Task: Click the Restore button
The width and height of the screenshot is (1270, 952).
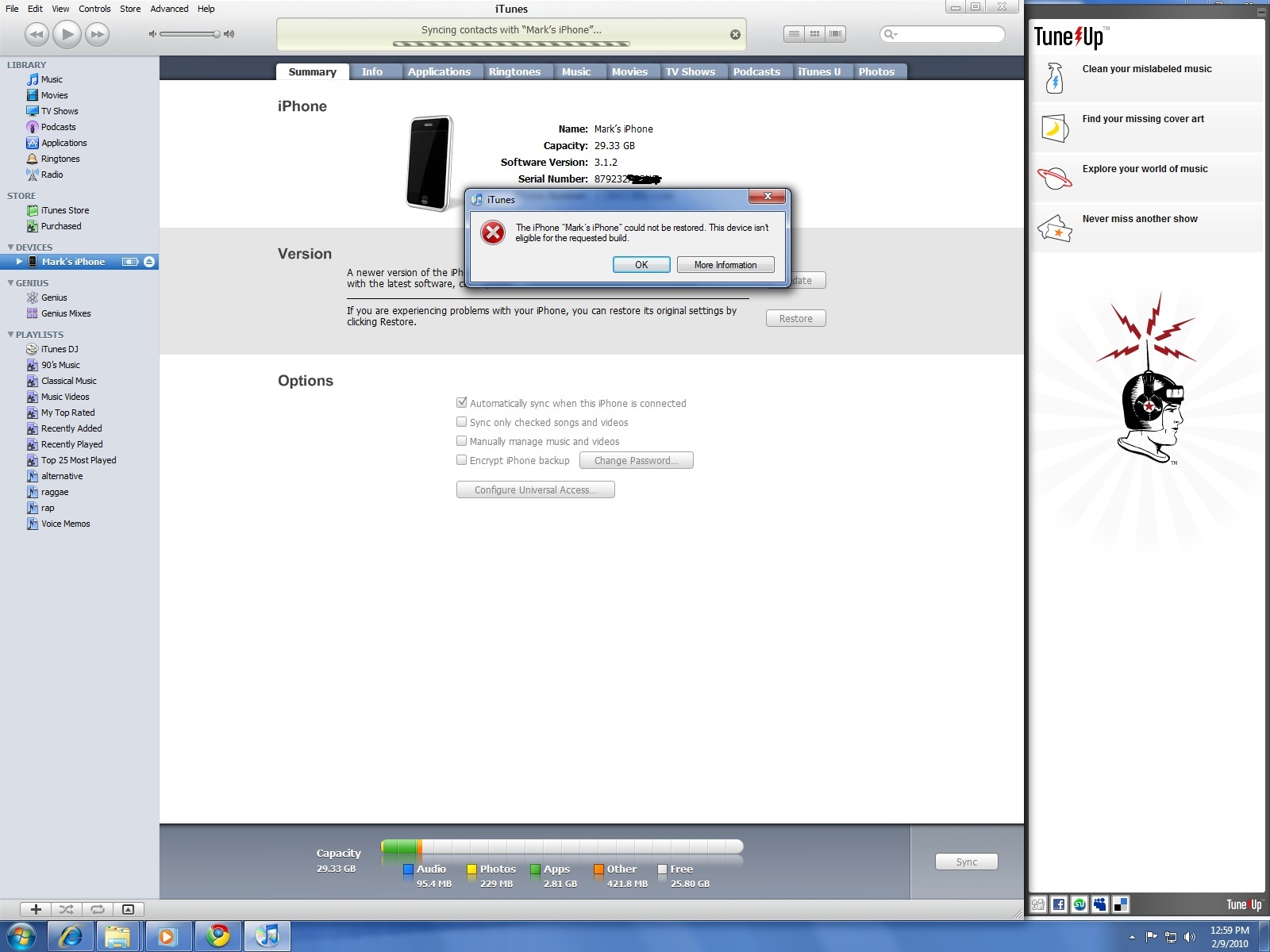Action: tap(795, 318)
